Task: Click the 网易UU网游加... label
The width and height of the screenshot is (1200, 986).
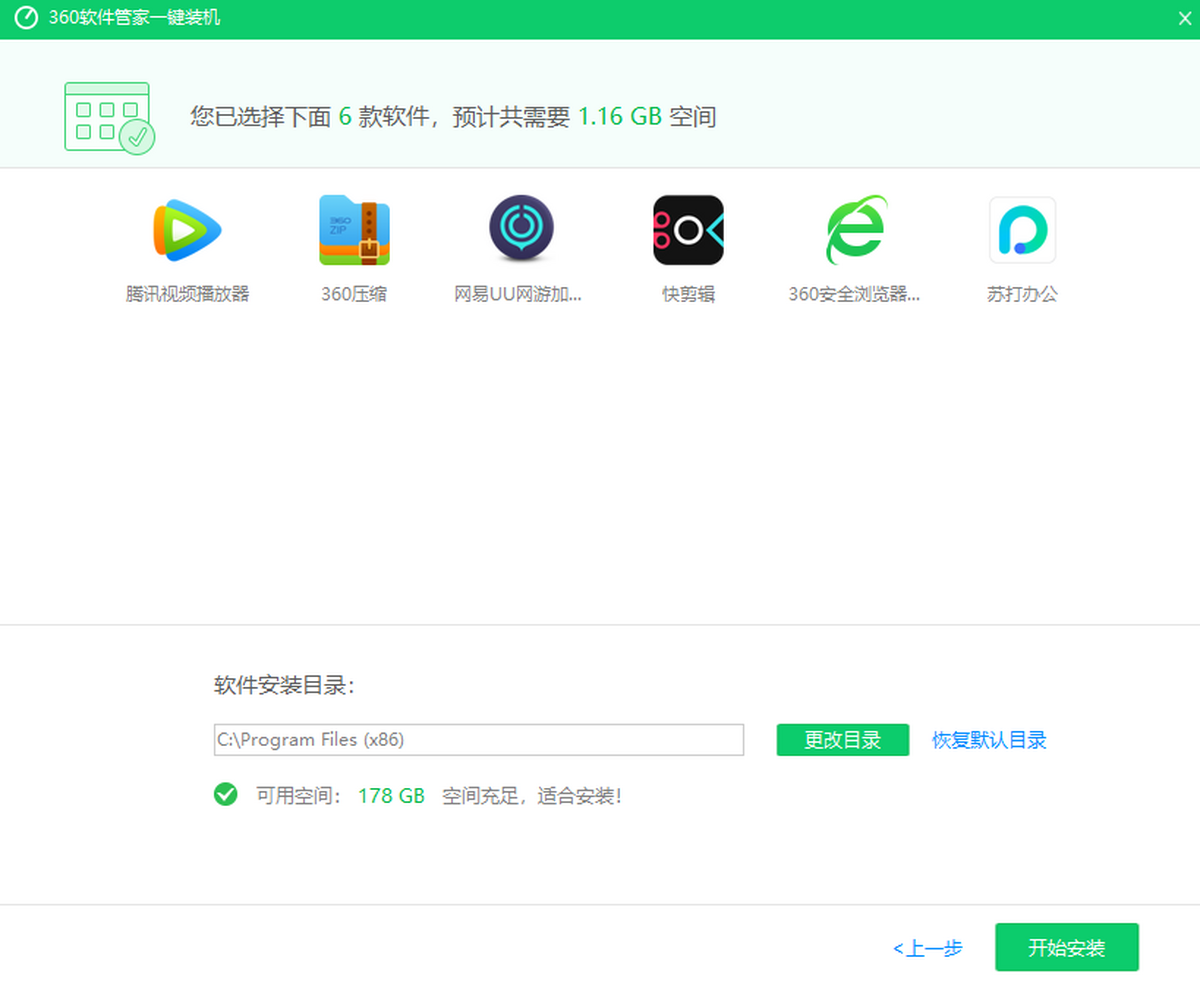Action: point(518,294)
